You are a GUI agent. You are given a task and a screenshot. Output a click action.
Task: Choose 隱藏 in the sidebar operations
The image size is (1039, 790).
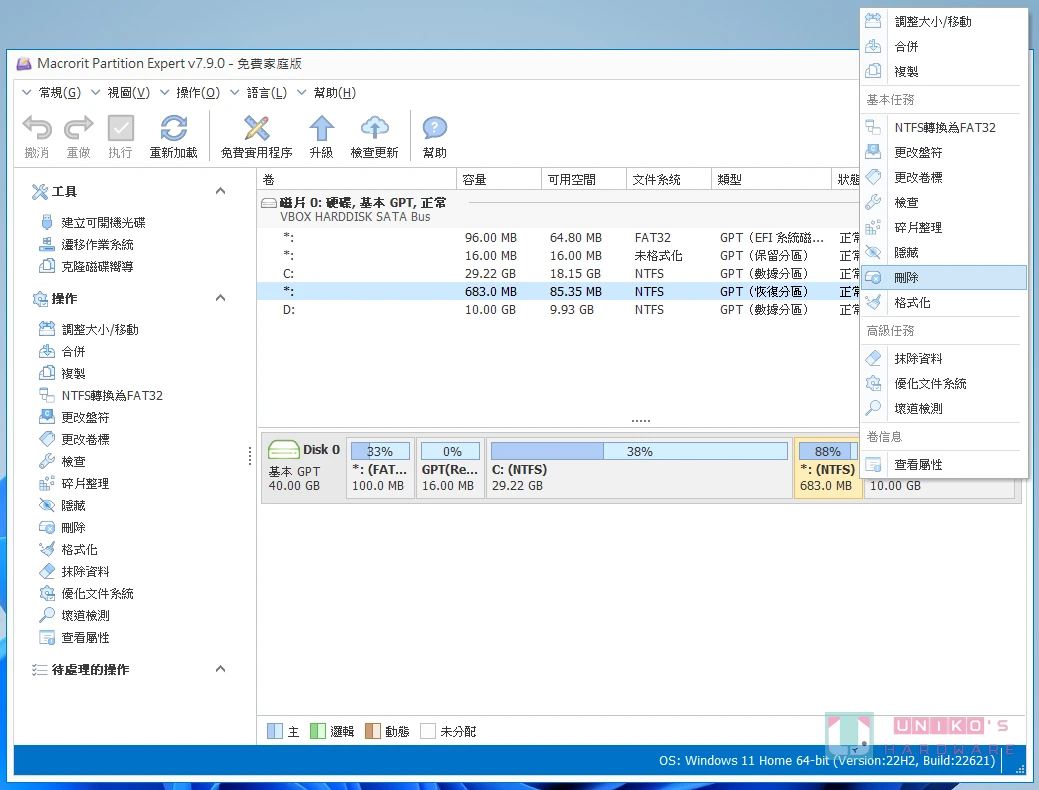pyautogui.click(x=62, y=506)
